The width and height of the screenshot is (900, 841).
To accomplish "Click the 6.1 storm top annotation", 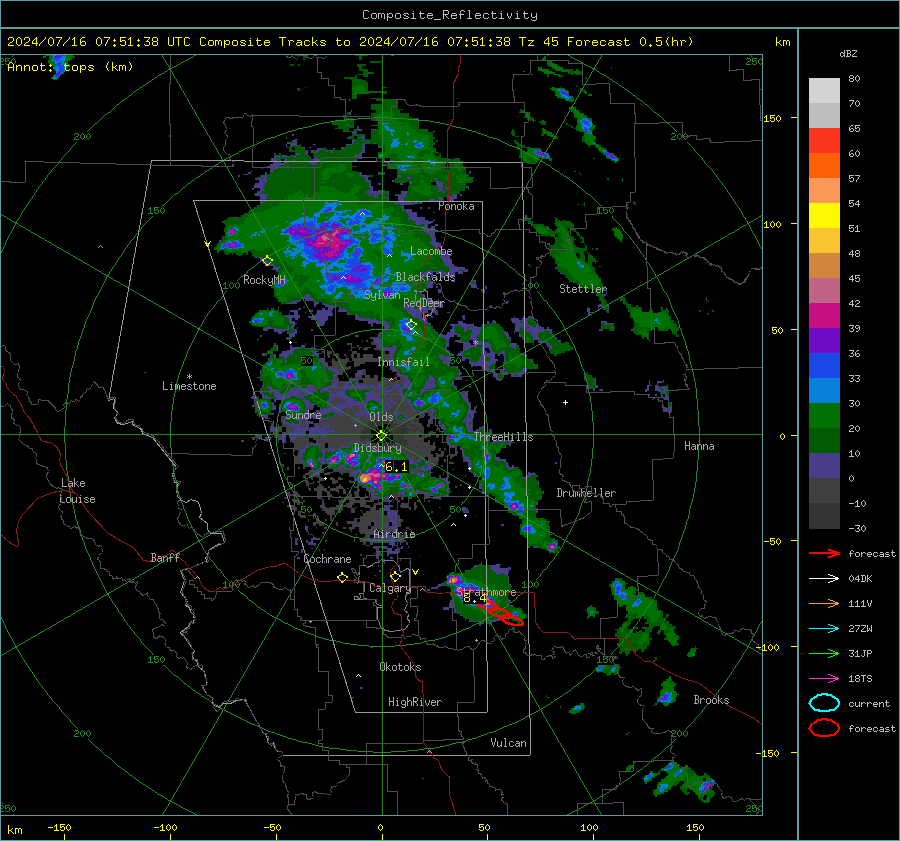I will point(396,467).
